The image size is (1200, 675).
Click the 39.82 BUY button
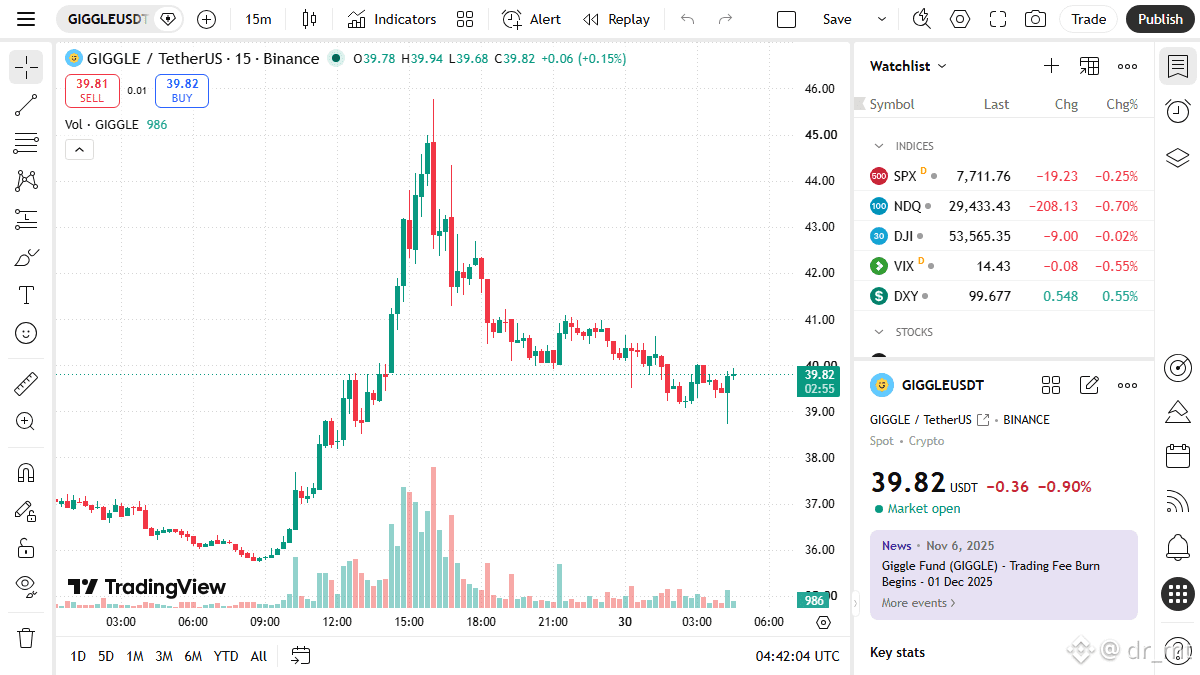click(x=182, y=91)
